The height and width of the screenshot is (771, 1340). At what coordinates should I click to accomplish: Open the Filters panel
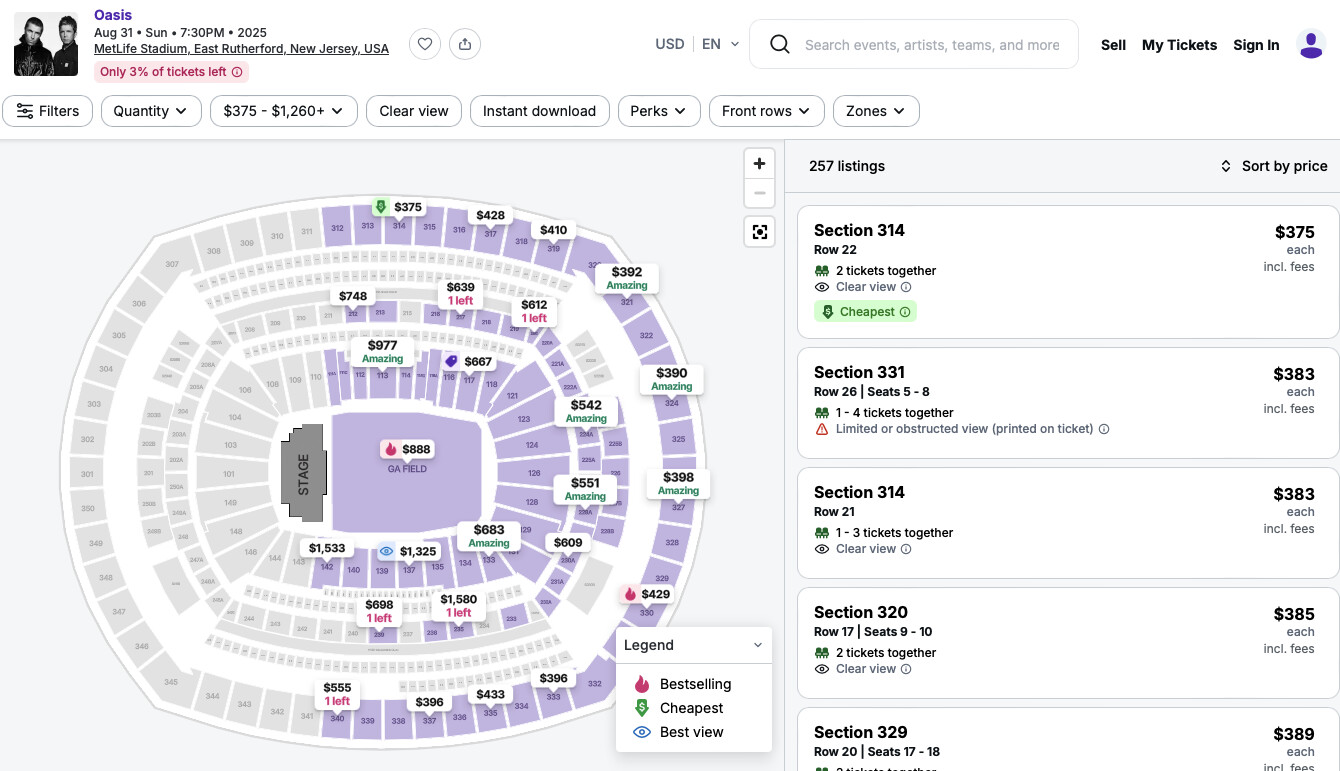pyautogui.click(x=48, y=111)
